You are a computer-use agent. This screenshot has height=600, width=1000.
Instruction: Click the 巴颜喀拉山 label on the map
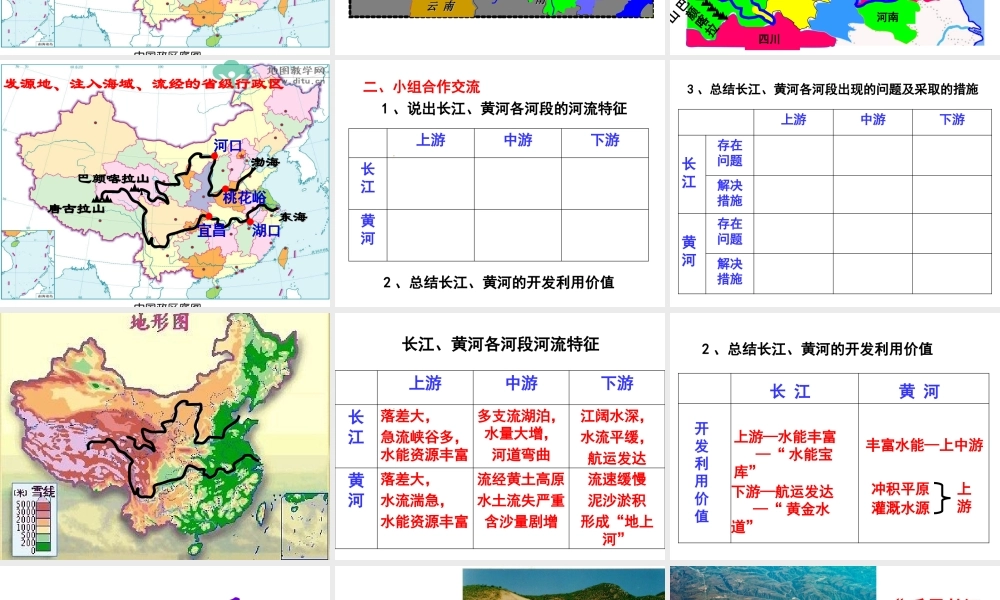pos(114,179)
